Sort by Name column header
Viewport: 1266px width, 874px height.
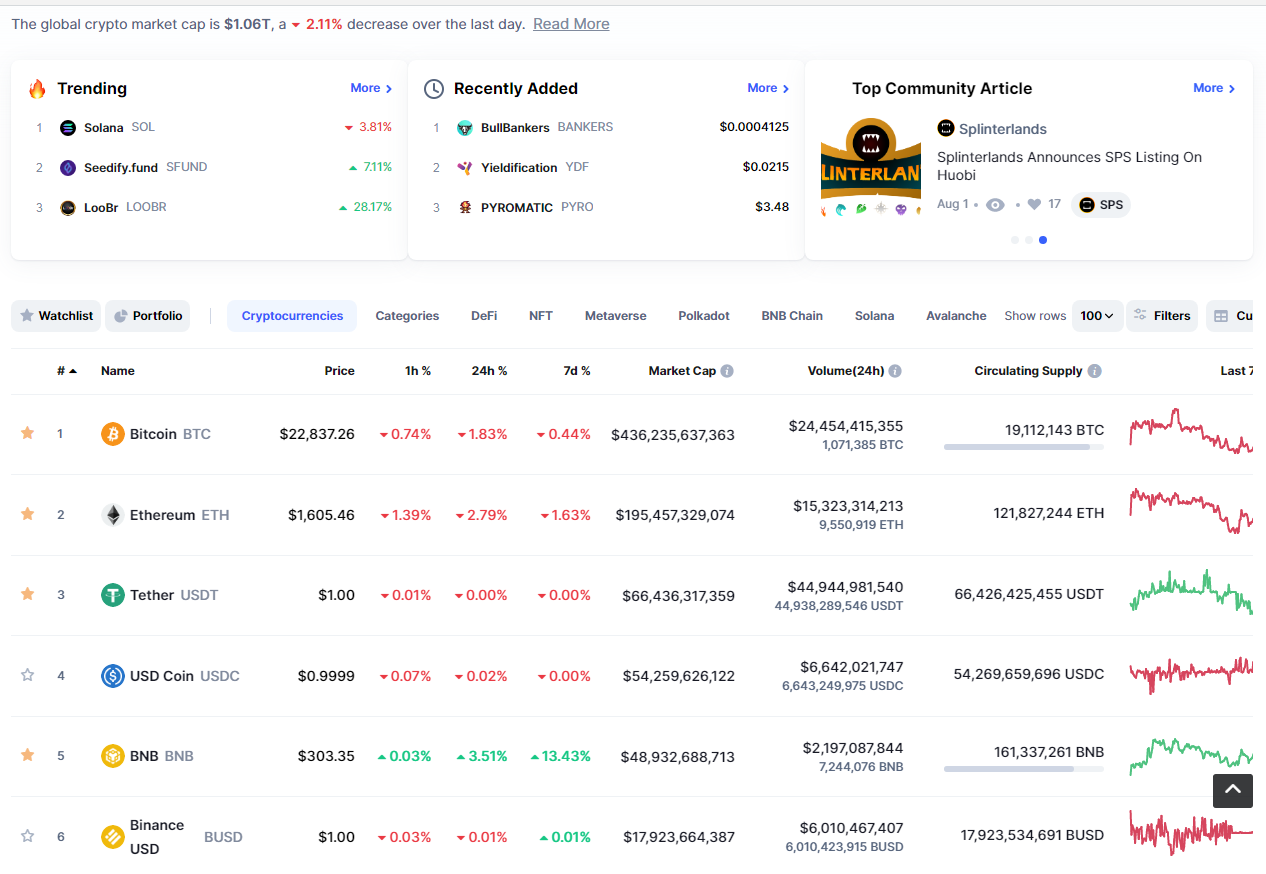click(x=118, y=371)
